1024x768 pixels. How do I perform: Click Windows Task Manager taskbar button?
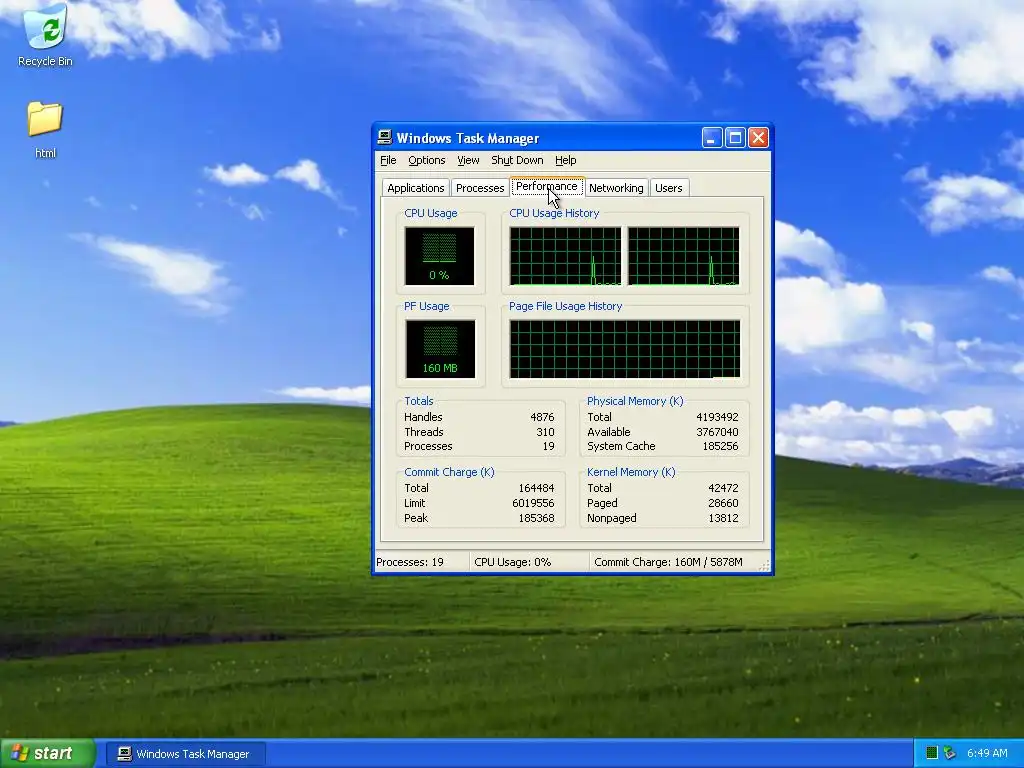tap(185, 754)
